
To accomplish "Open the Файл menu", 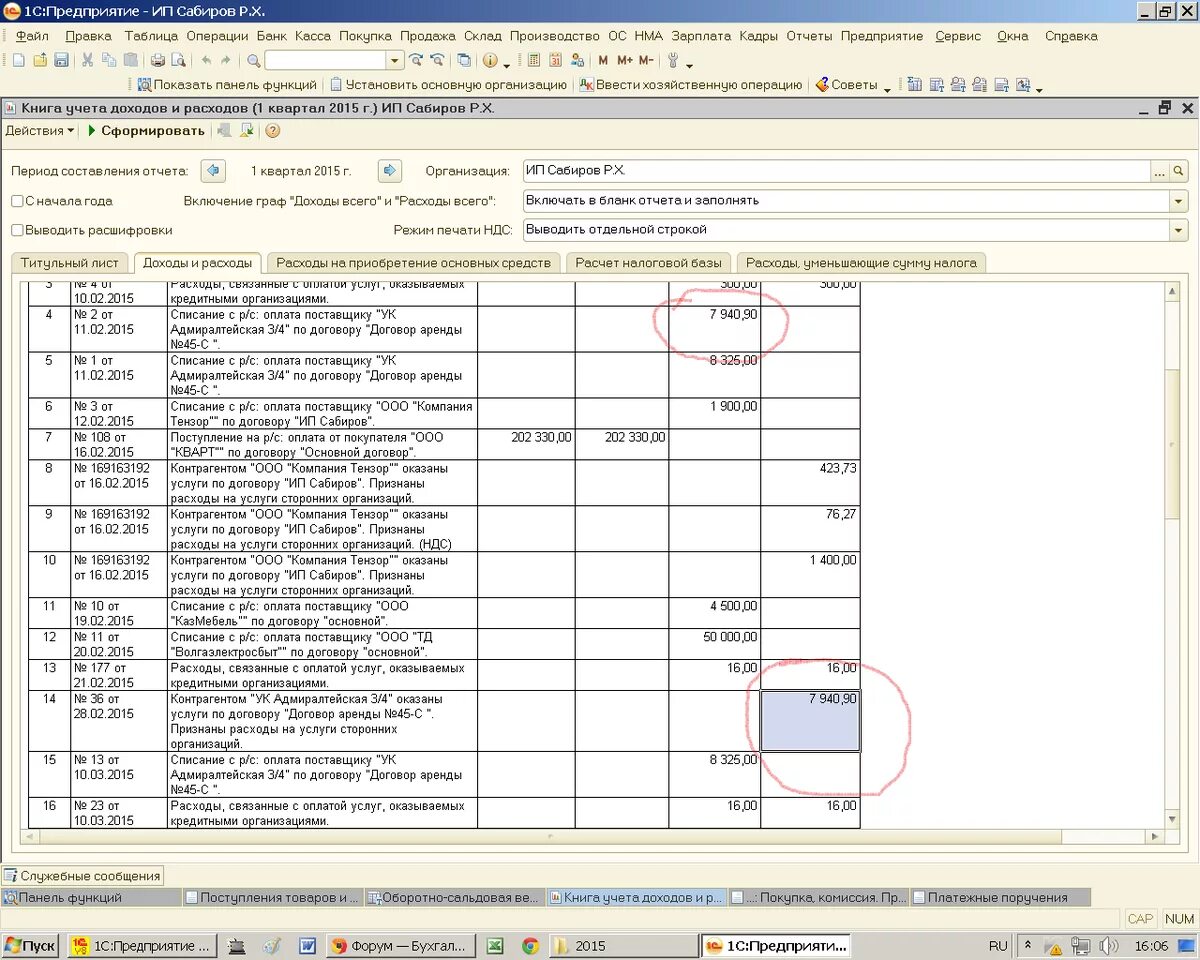I will [33, 36].
